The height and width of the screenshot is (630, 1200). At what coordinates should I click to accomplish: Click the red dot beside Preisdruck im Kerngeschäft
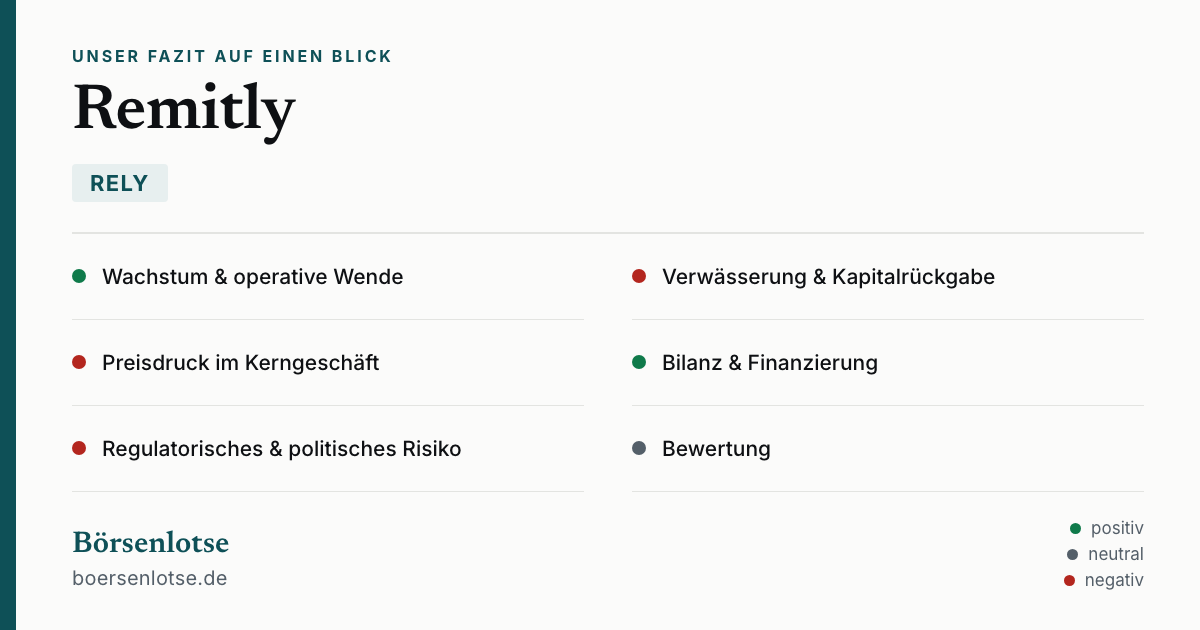[x=79, y=362]
